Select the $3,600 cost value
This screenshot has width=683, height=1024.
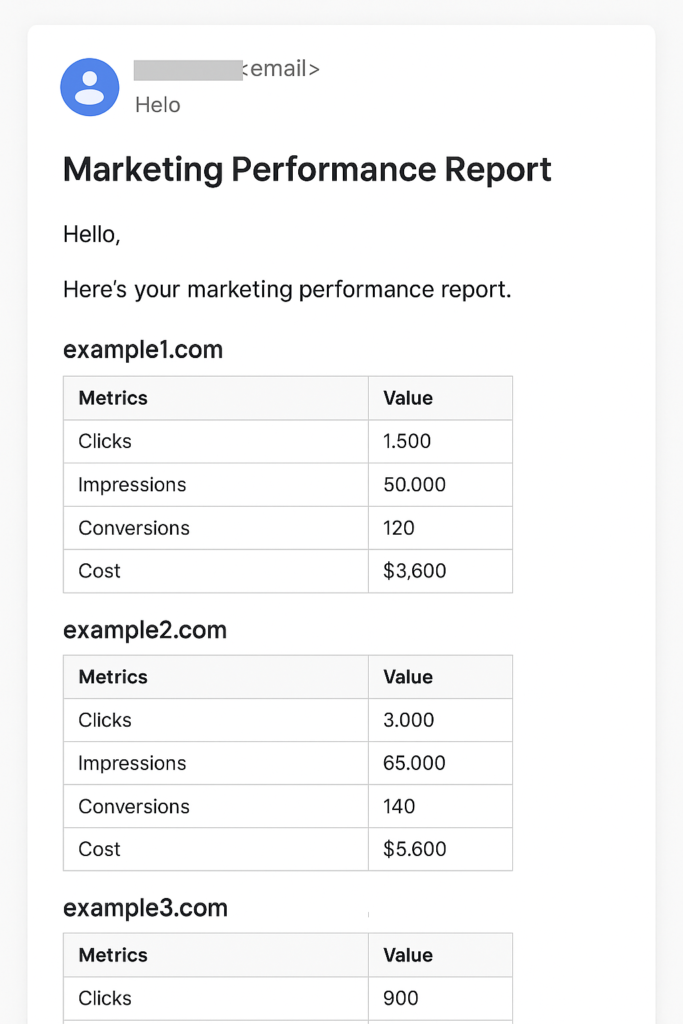(x=415, y=571)
